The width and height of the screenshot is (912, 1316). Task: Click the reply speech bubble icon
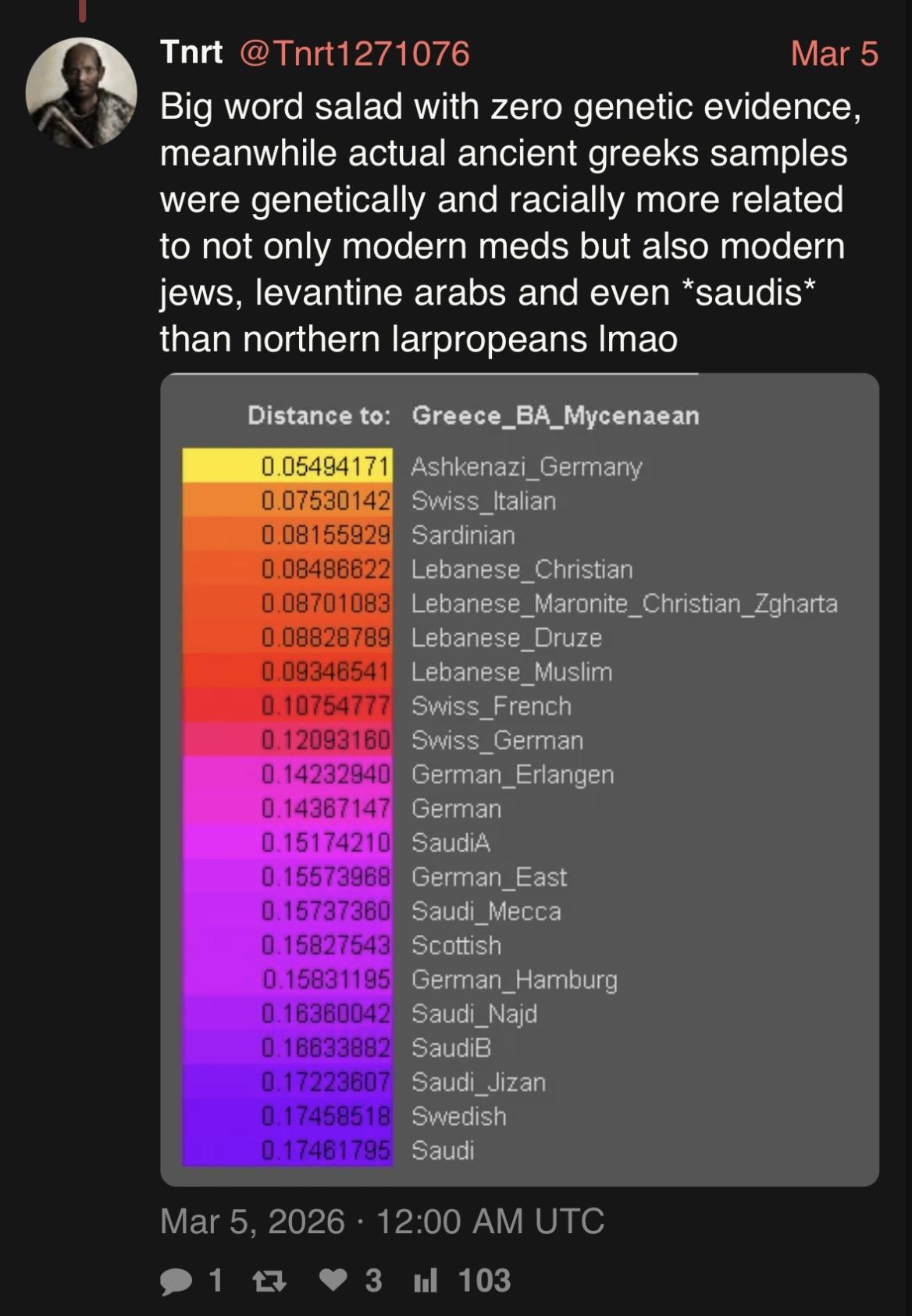176,1281
